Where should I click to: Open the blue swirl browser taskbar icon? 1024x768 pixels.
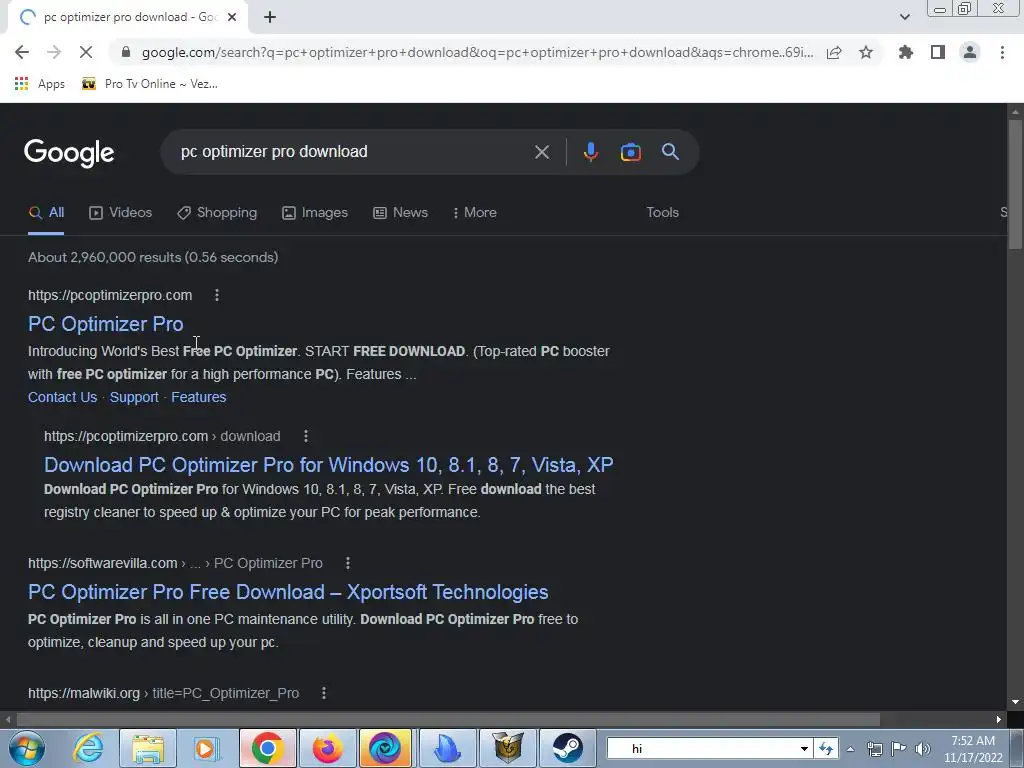point(385,748)
